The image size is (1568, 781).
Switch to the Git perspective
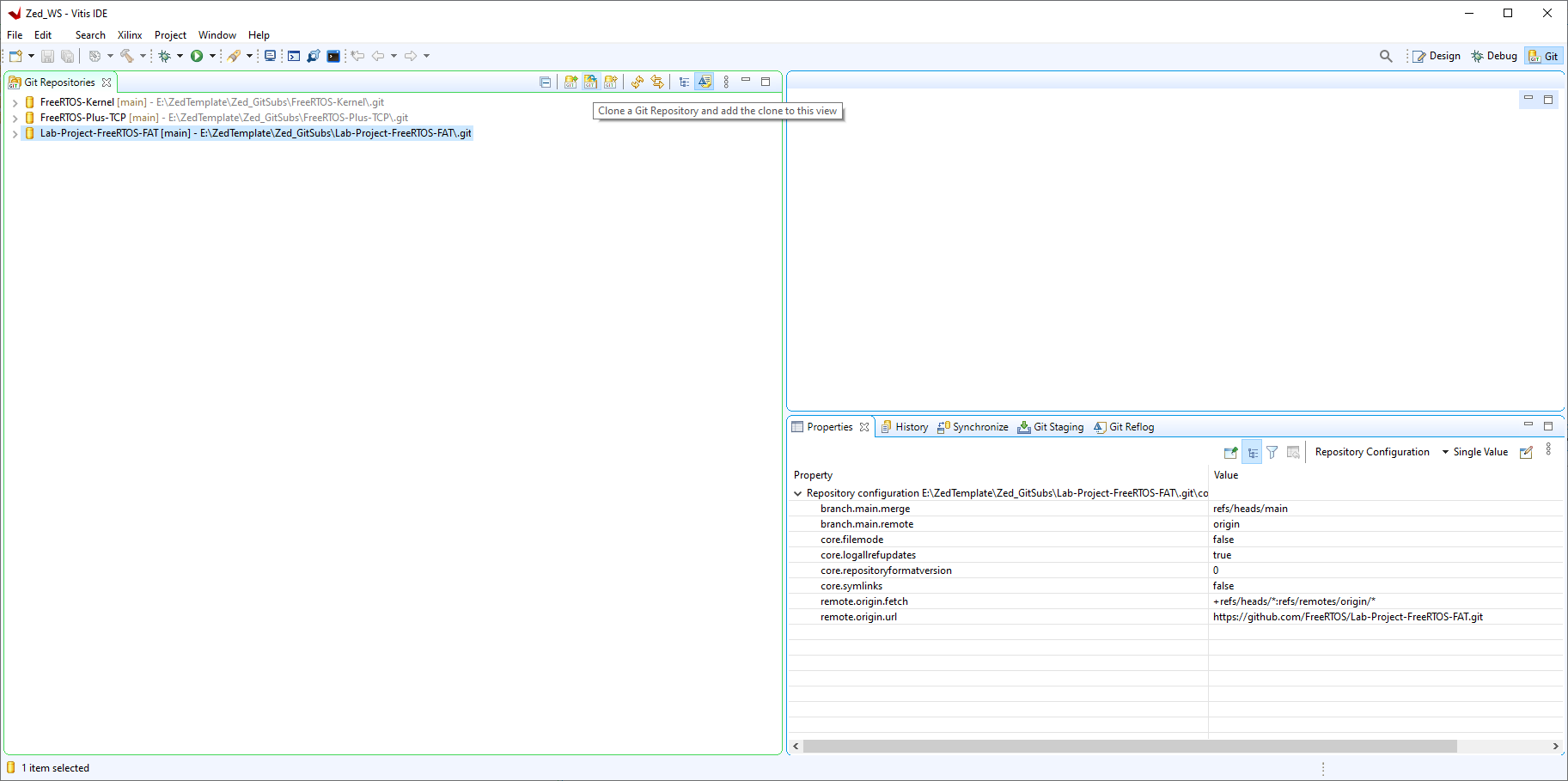(1544, 56)
